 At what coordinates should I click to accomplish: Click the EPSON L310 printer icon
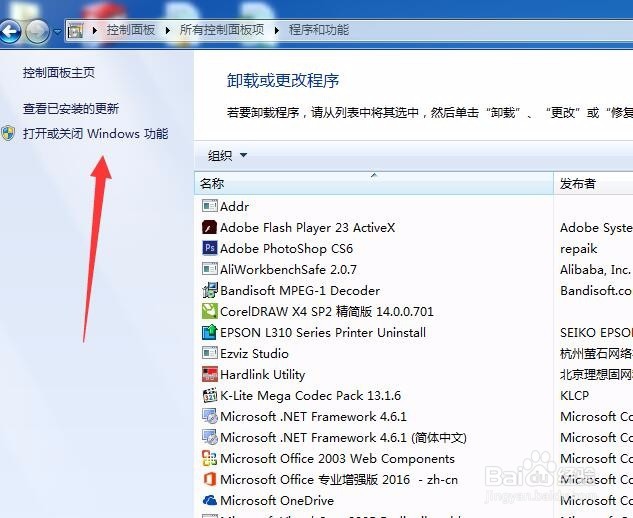pos(210,332)
